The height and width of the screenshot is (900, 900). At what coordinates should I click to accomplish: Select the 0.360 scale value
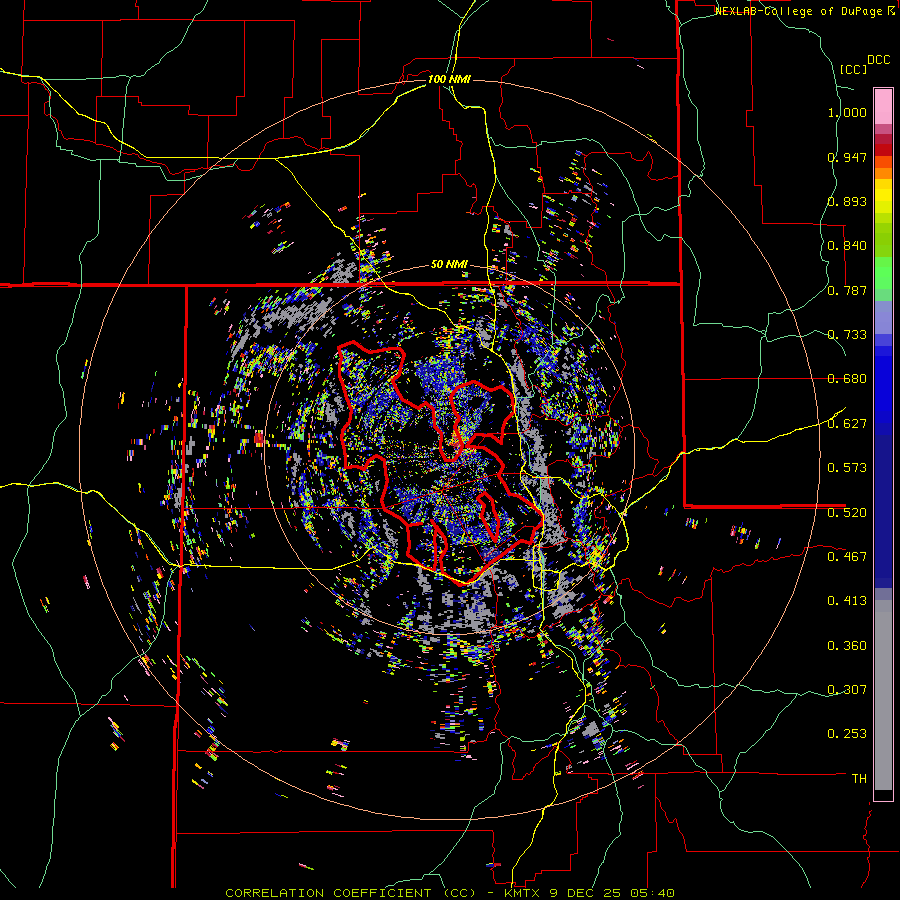click(847, 645)
